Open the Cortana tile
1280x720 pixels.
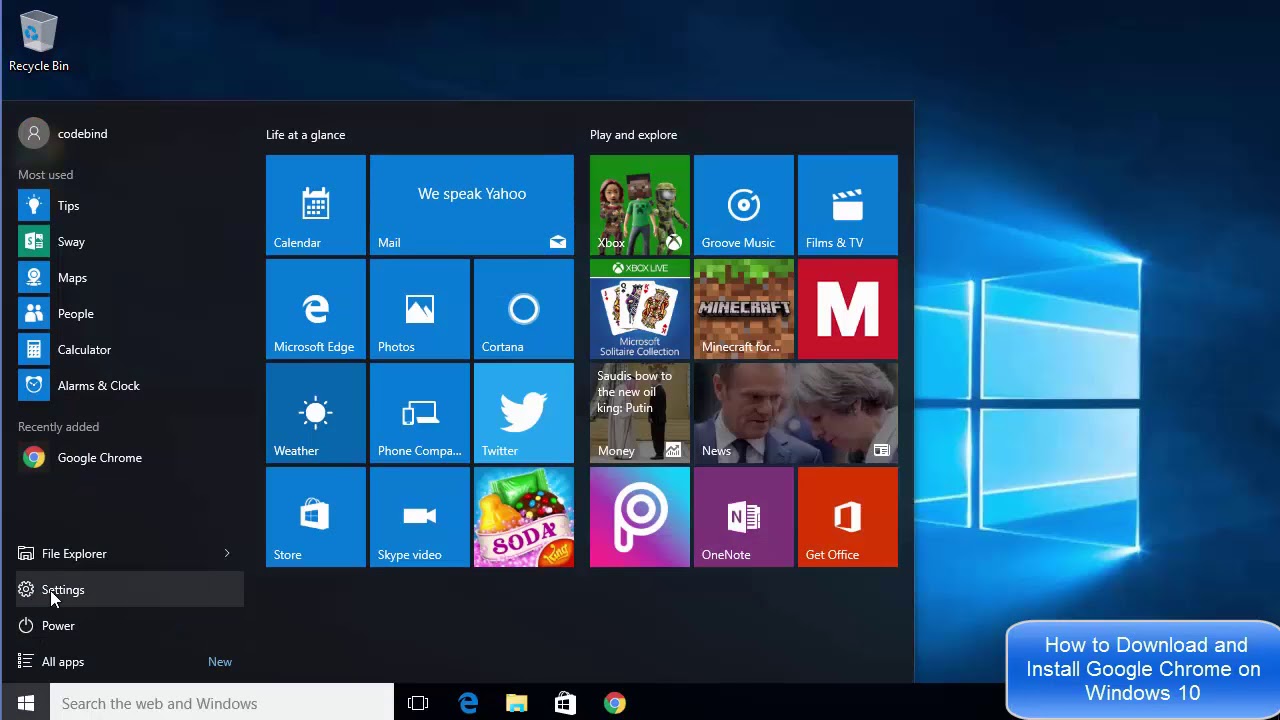[524, 309]
